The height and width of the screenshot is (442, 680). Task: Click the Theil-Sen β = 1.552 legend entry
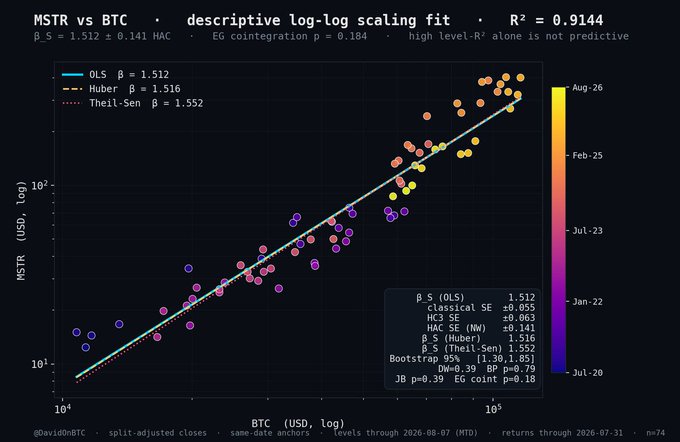[132, 103]
